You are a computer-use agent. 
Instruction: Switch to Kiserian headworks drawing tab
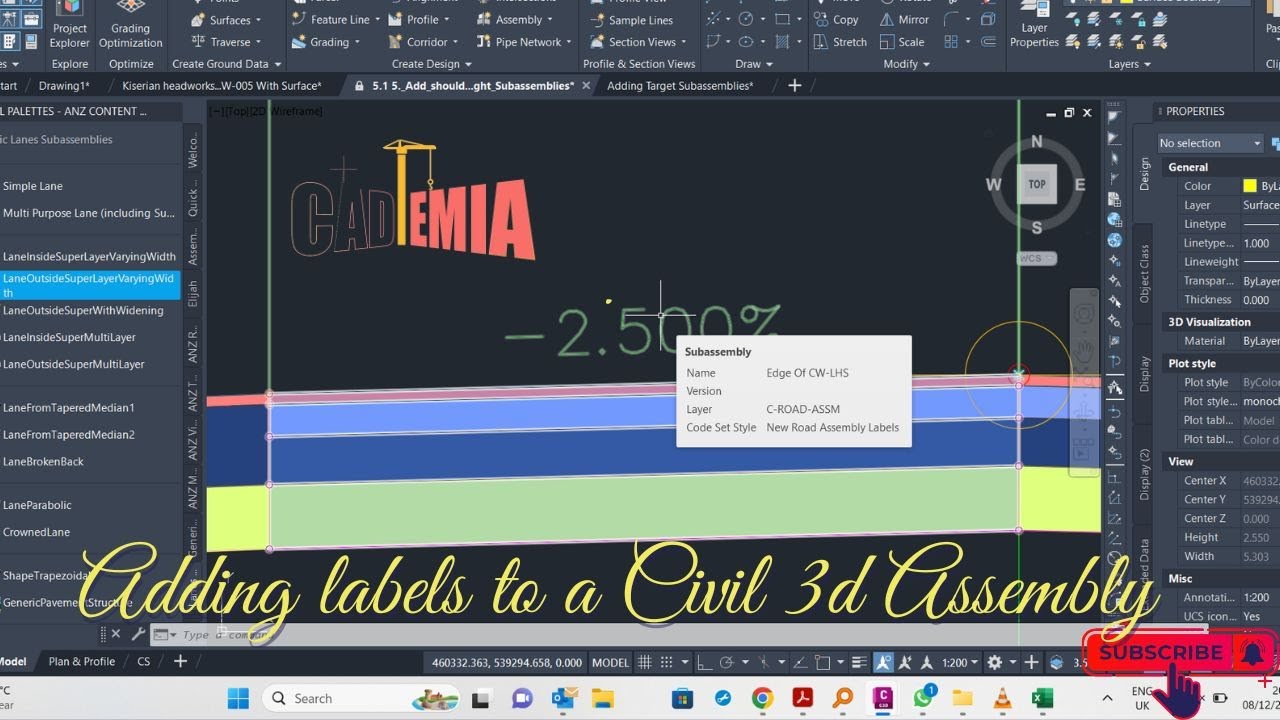(x=221, y=86)
